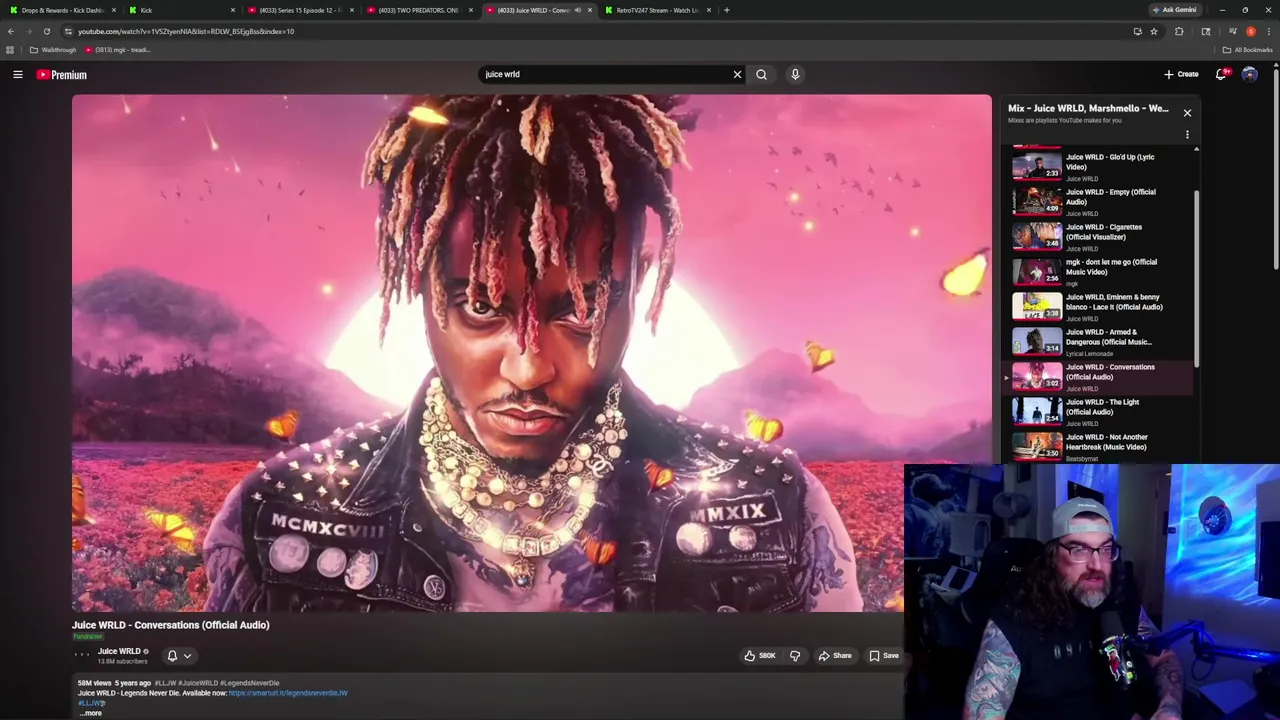The image size is (1280, 720).
Task: Play 'Not Another Heartbreak' from playlist
Action: (x=1098, y=446)
